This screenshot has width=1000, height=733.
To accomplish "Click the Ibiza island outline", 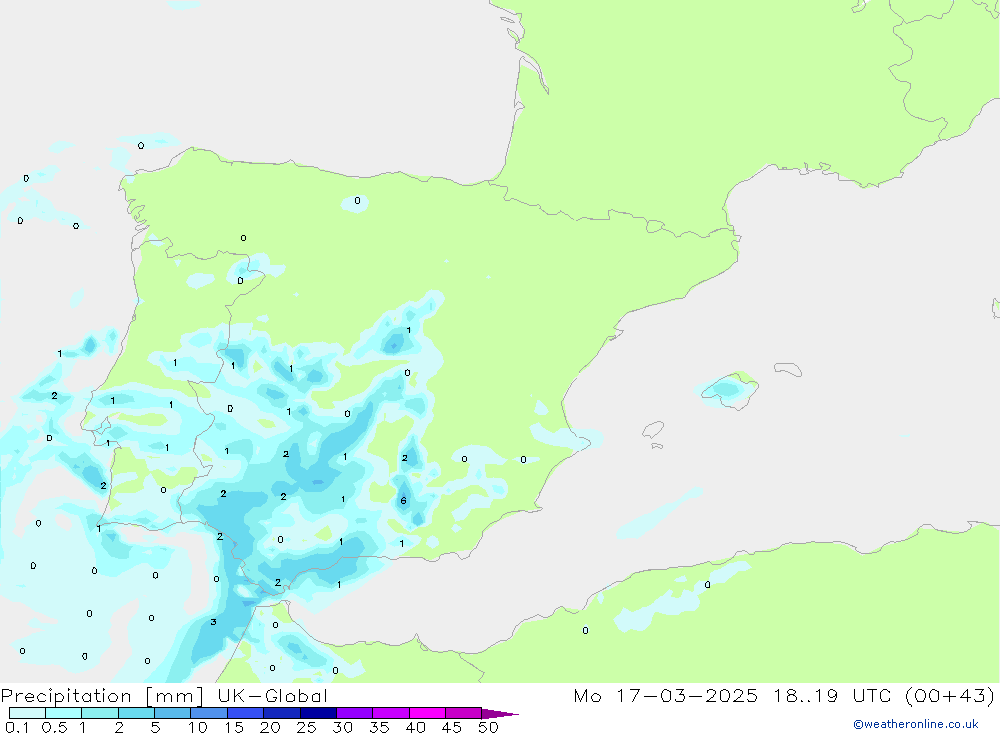I will tap(653, 430).
